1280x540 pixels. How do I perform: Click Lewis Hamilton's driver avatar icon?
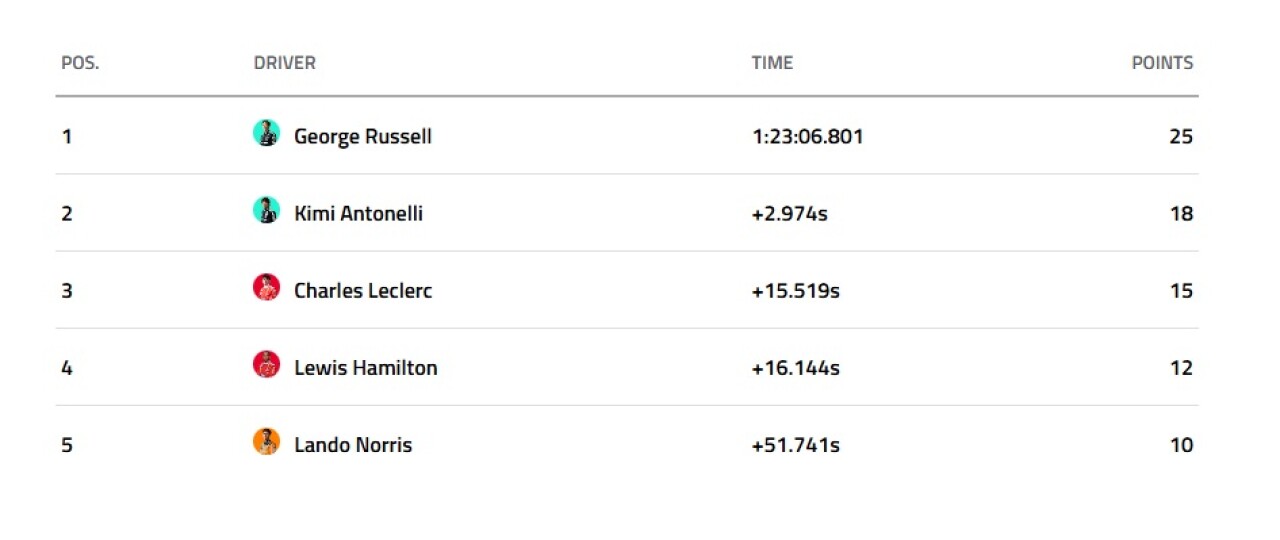pyautogui.click(x=266, y=365)
